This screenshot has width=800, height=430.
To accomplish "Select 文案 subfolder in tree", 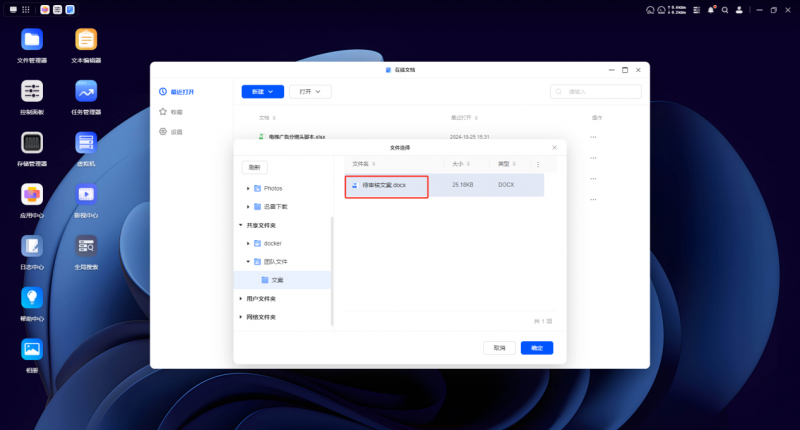I will point(282,280).
